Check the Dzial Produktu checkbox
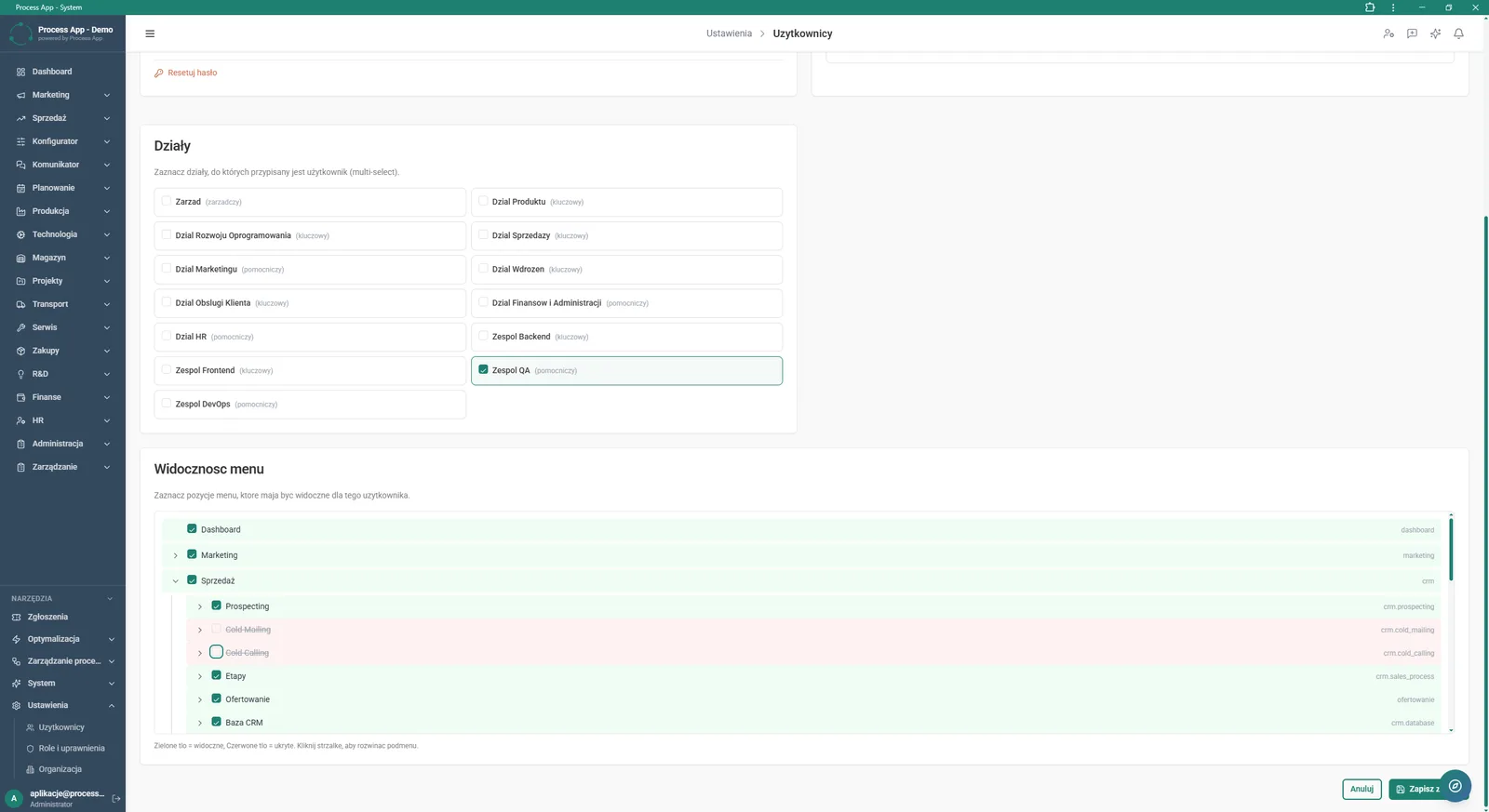1489x812 pixels. click(483, 201)
